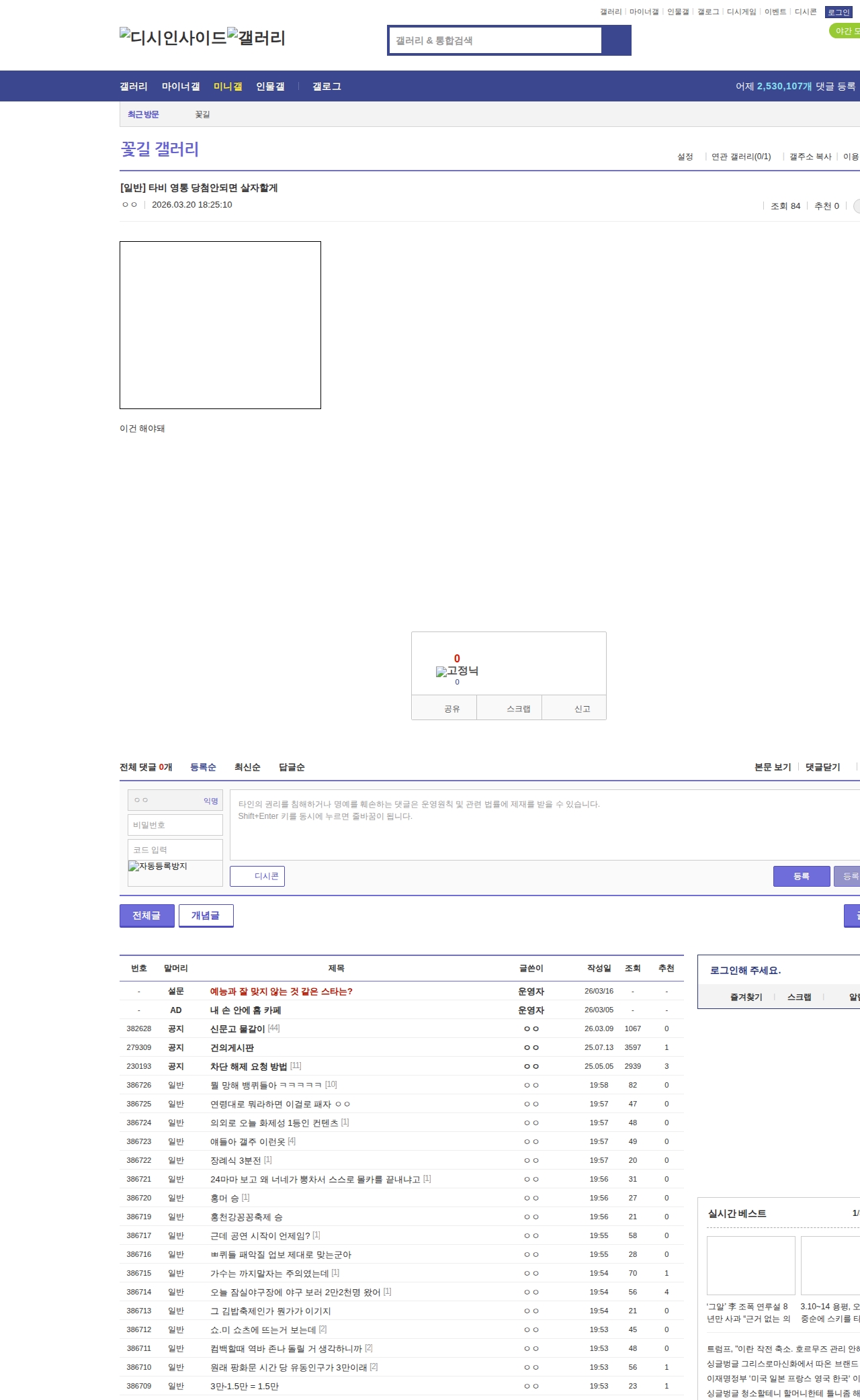The image size is (860, 1400).
Task: Click the 갤러리 logo image in header
Action: [257, 38]
